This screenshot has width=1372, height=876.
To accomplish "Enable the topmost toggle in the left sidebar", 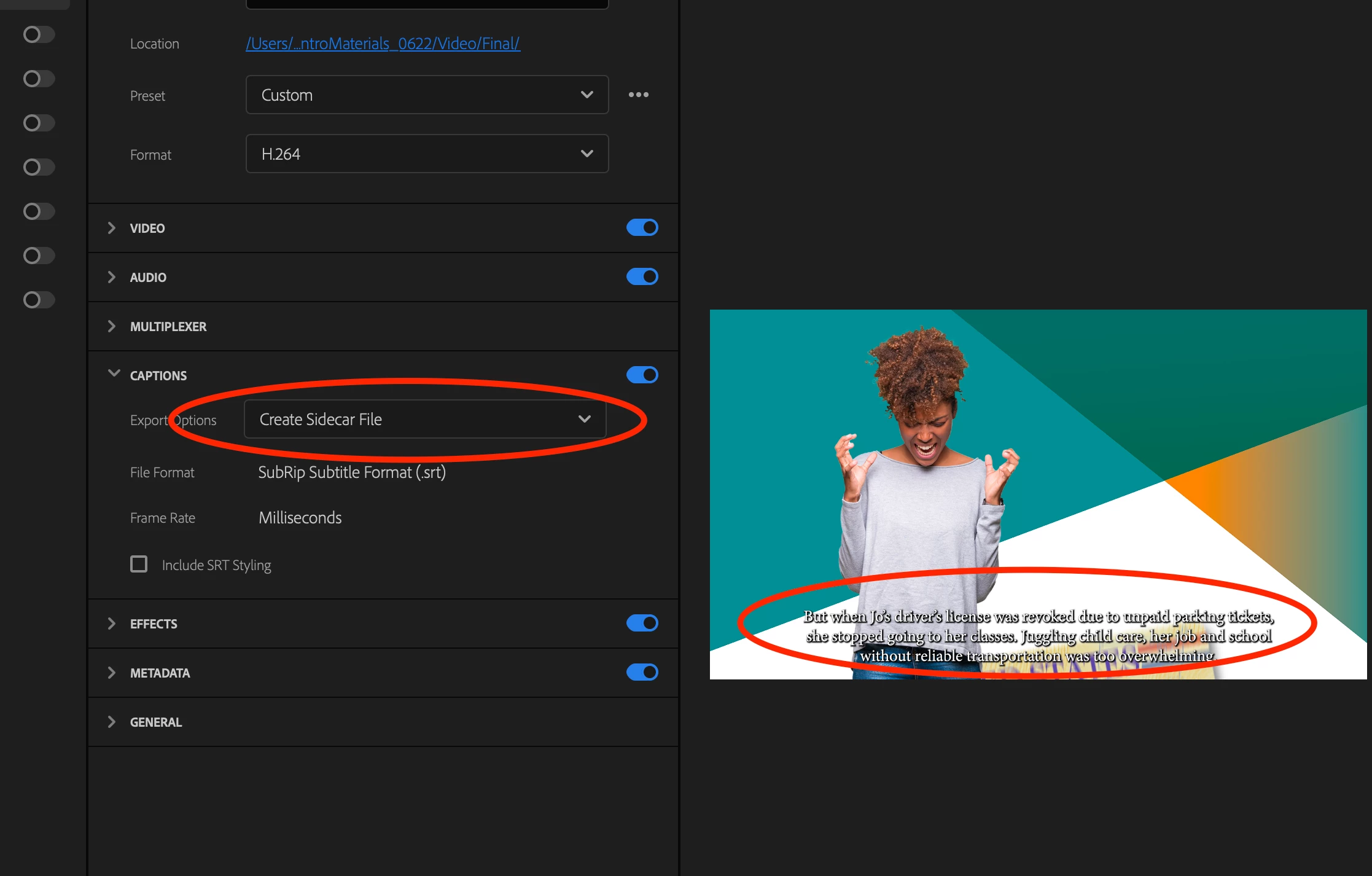I will 39,34.
